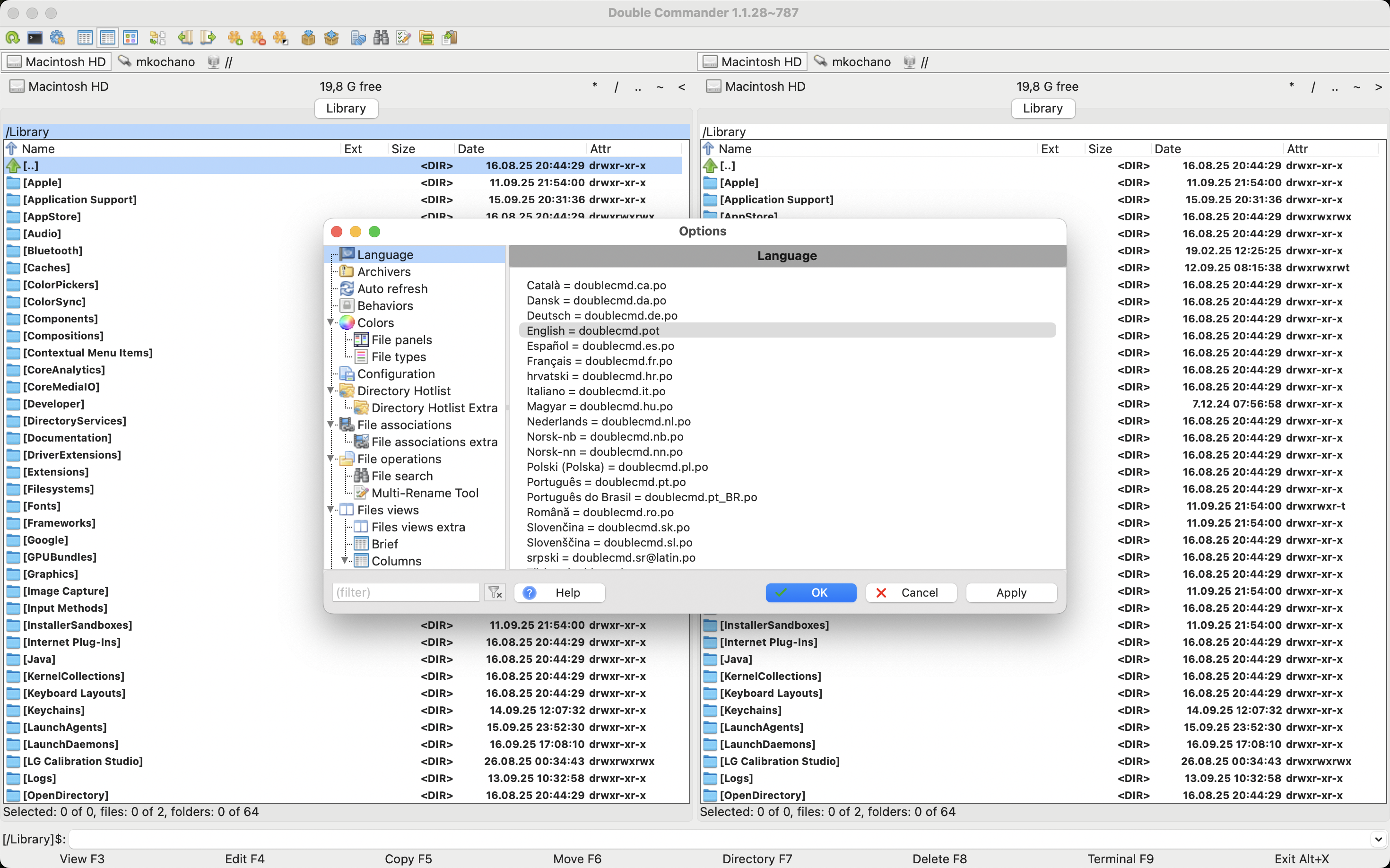Switch to Thumbnails view mode

click(x=130, y=38)
